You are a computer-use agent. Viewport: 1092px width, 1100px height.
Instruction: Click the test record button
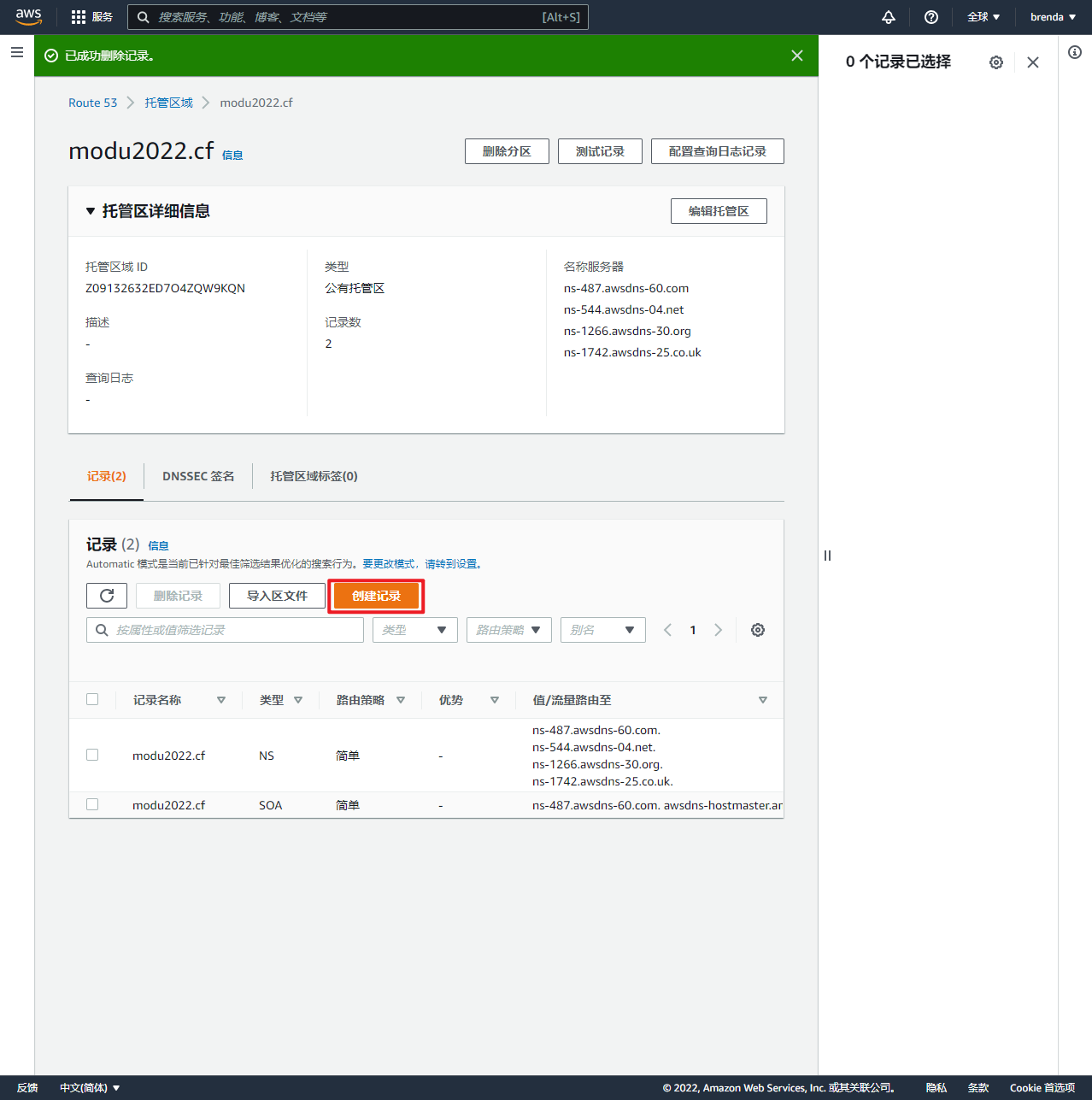pyautogui.click(x=600, y=151)
